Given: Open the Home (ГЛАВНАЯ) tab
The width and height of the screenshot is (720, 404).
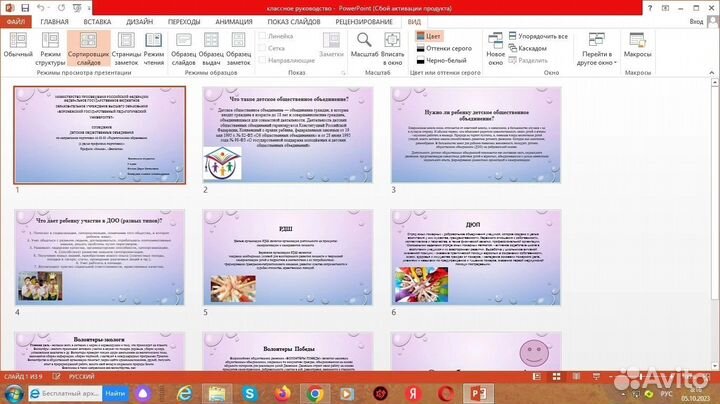Looking at the screenshot, I should pos(54,22).
